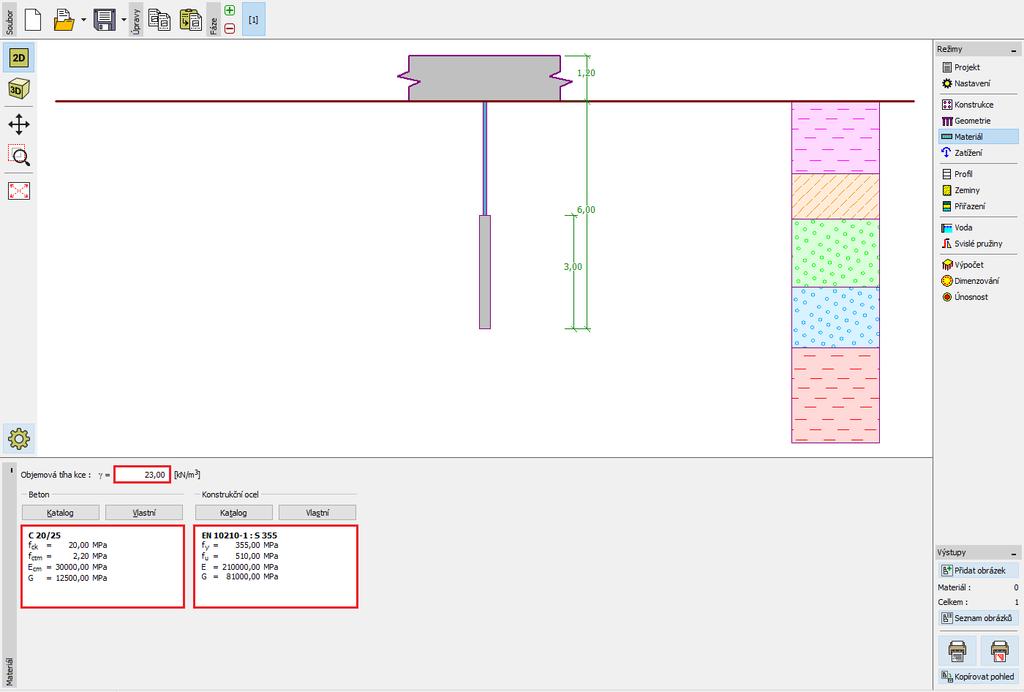This screenshot has height=692, width=1024.
Task: Open Beton Katalog button
Action: [x=61, y=512]
